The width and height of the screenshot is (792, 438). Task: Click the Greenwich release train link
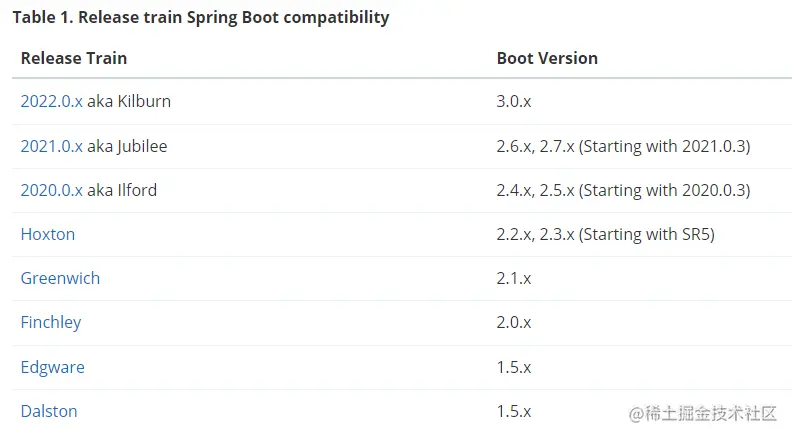point(60,278)
